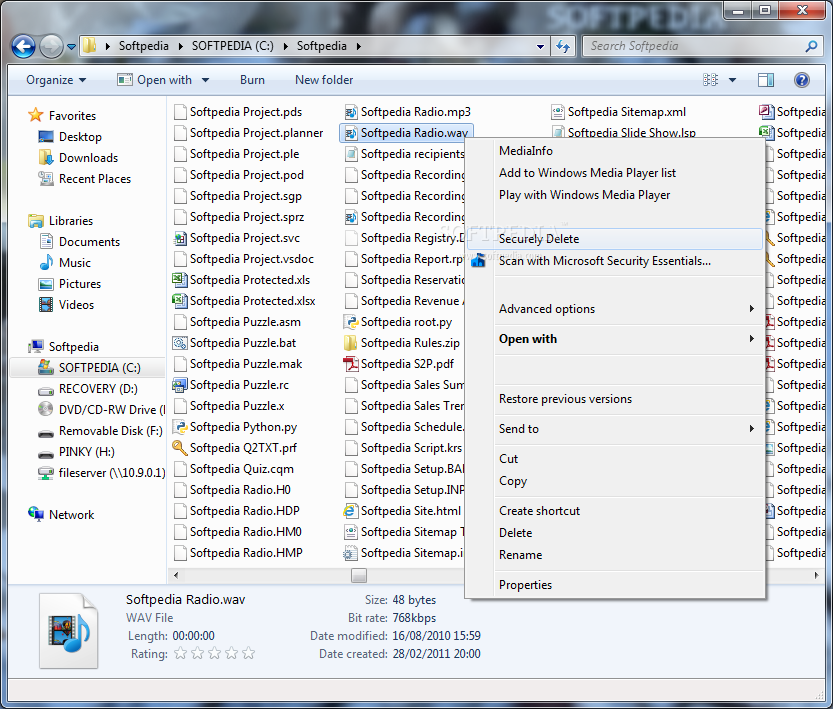Select the SOFTPEDIA (C:) drive in tree
This screenshot has width=833, height=709.
(x=88, y=368)
